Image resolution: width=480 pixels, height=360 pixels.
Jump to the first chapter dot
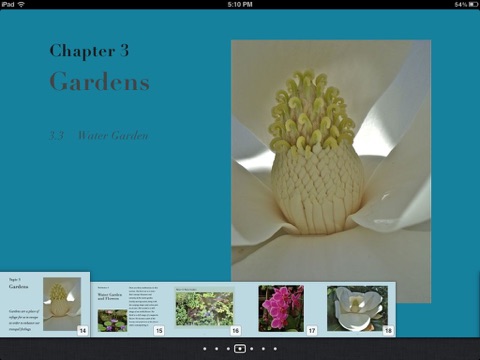tap(205, 349)
